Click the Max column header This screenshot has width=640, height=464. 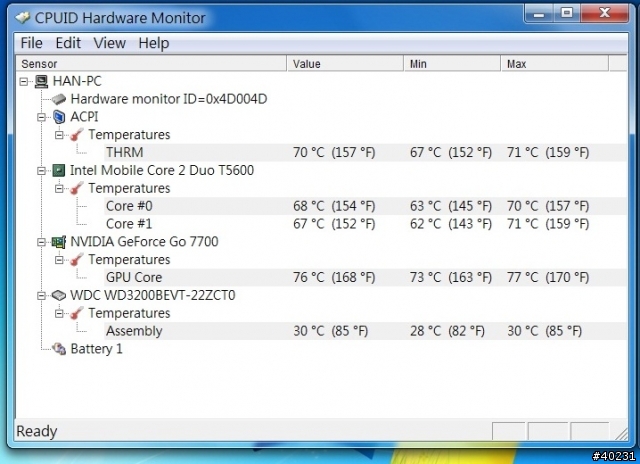555,64
